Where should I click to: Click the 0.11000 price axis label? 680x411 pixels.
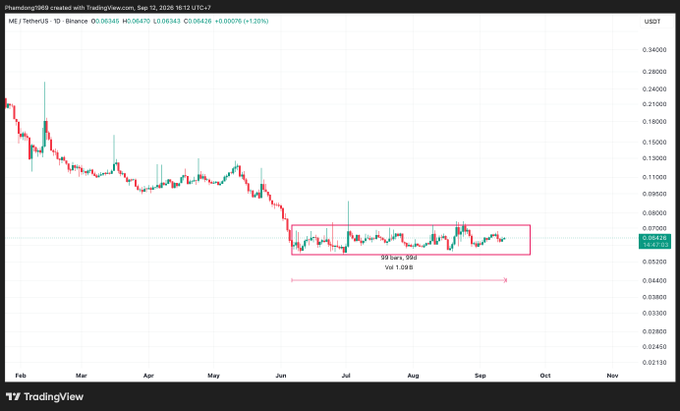[654, 177]
